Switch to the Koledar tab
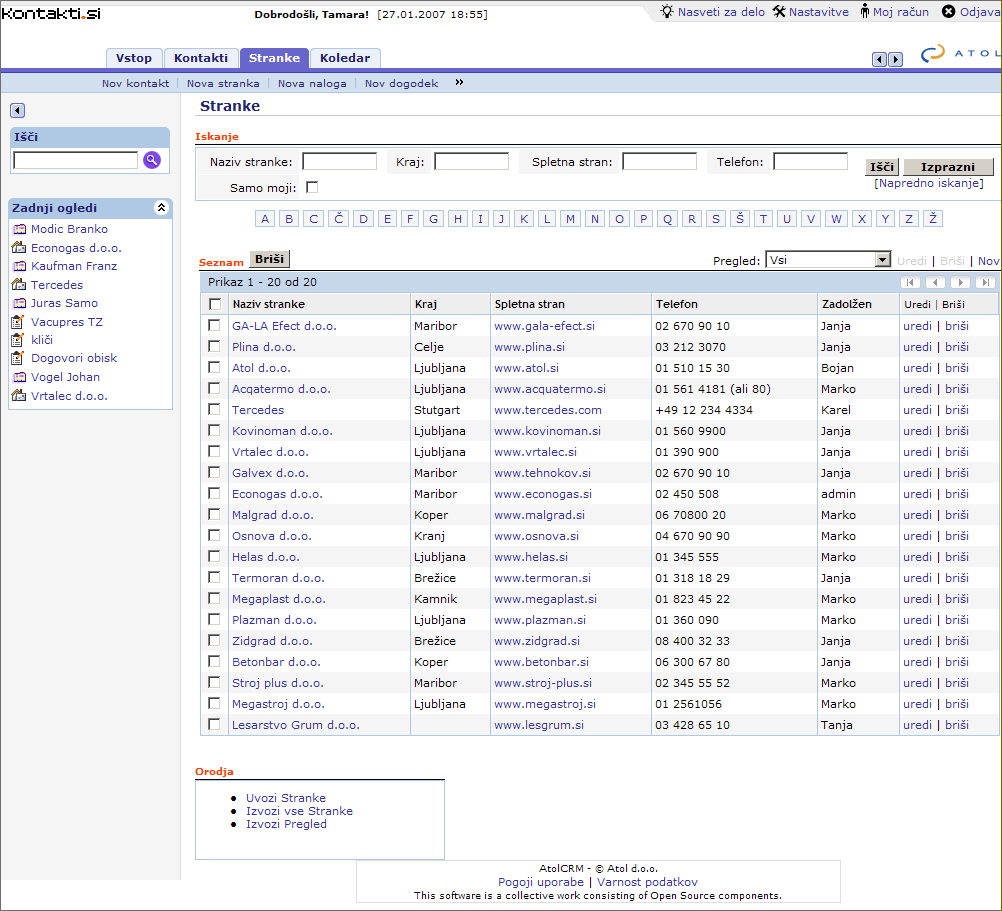1002x911 pixels. click(x=345, y=58)
